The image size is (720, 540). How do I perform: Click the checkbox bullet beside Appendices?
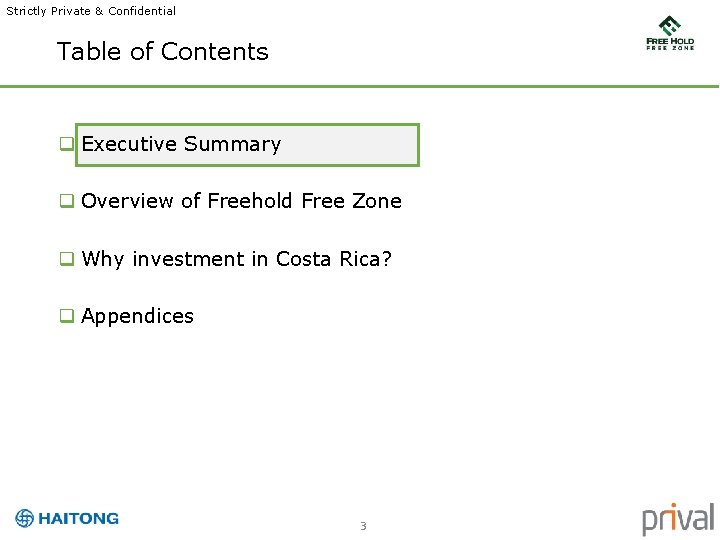click(x=66, y=316)
